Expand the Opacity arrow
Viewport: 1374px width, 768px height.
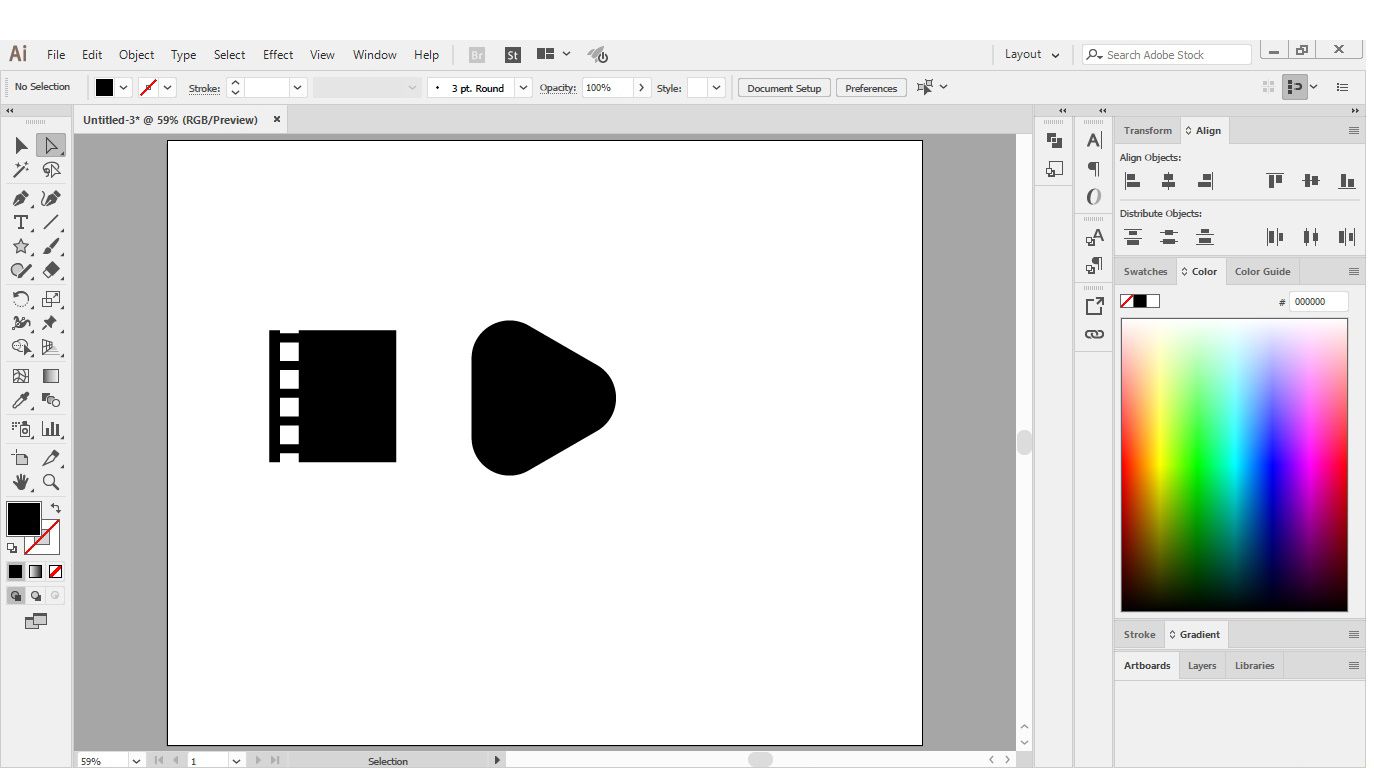coord(642,88)
